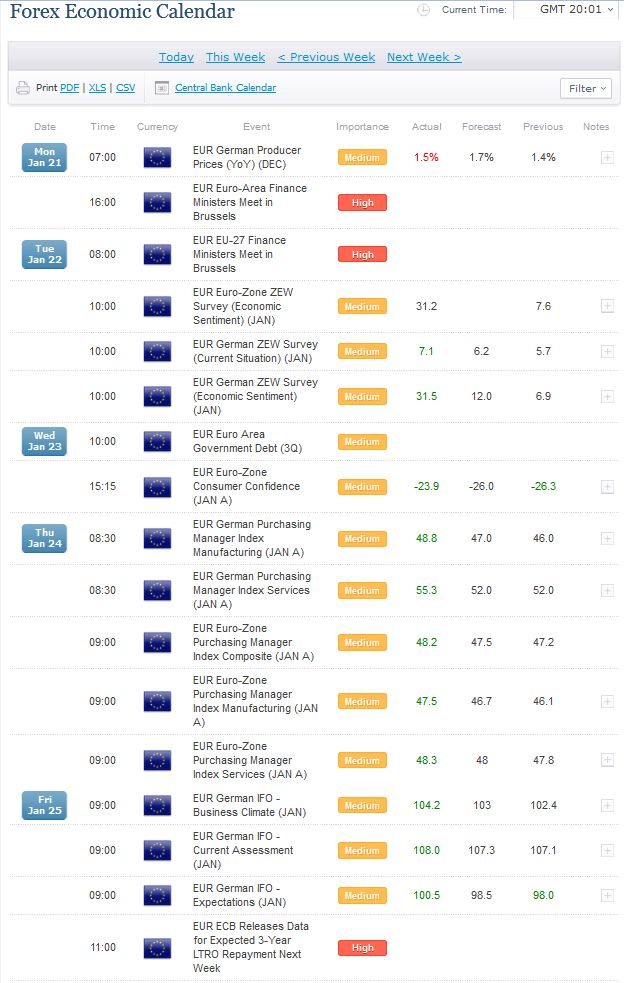Export calendar as XLS
Viewport: 624px width, 983px height.
(x=97, y=88)
